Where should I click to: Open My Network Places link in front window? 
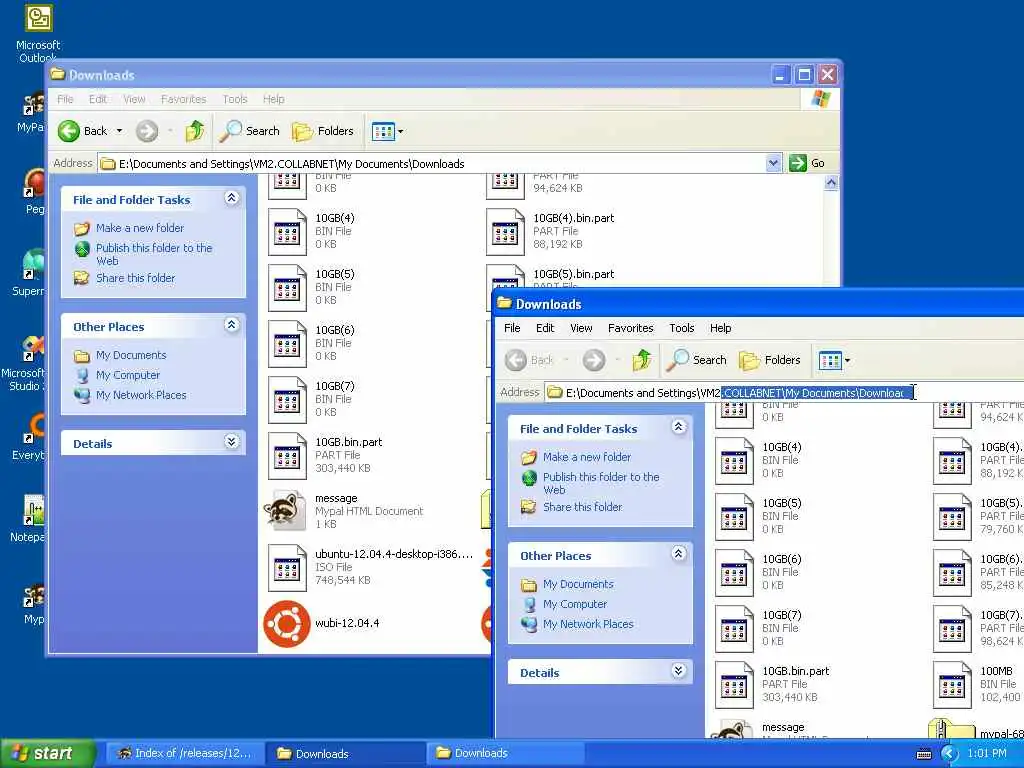[x=588, y=624]
